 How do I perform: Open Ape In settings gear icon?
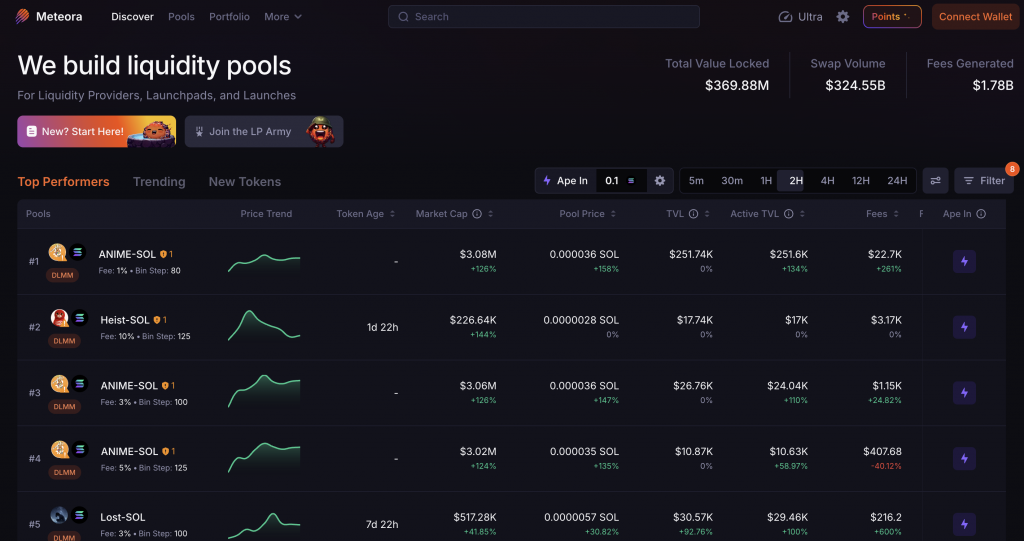click(659, 181)
